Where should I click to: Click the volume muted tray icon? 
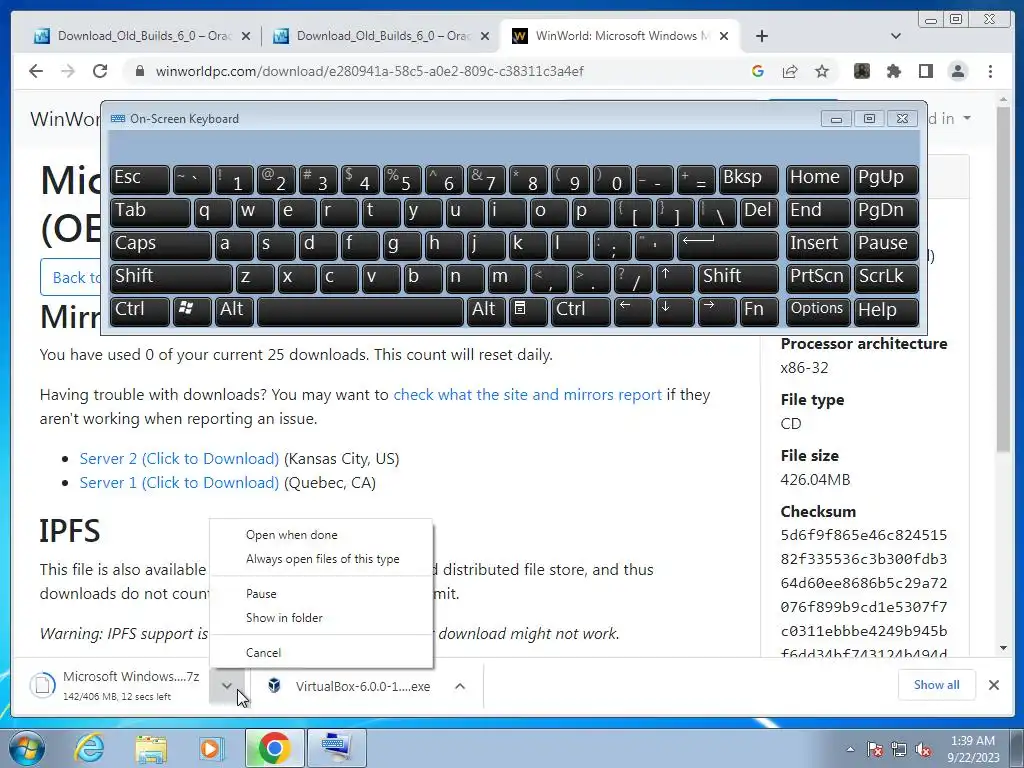(923, 749)
